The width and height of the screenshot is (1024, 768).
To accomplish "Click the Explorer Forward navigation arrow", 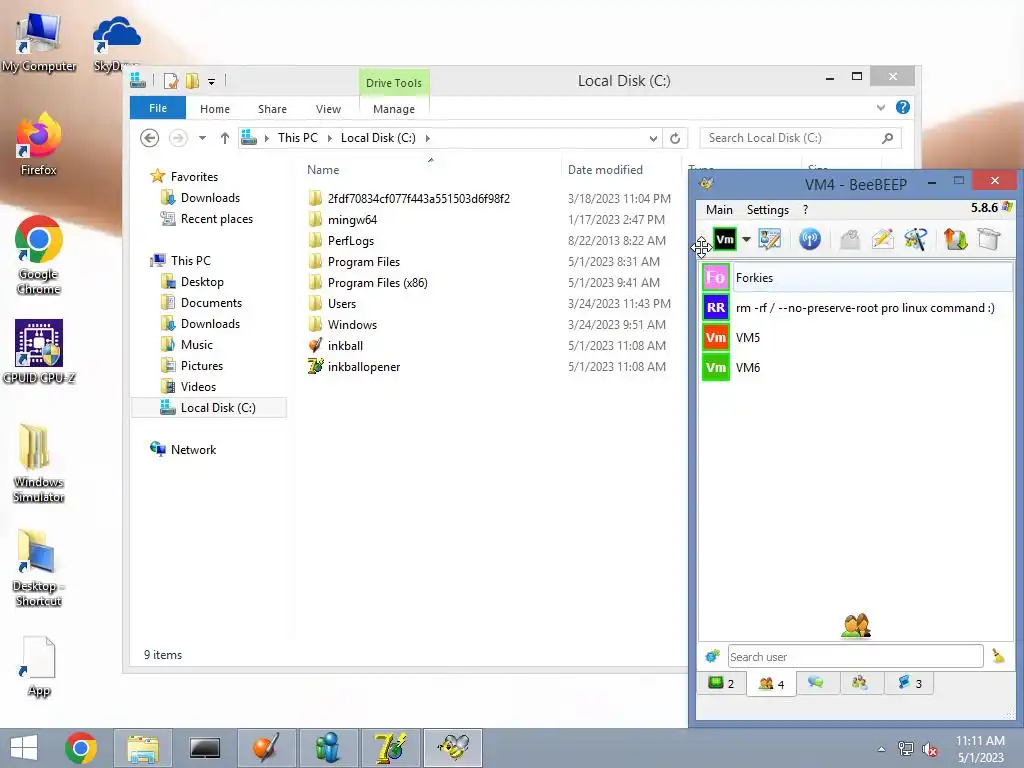I will point(178,138).
